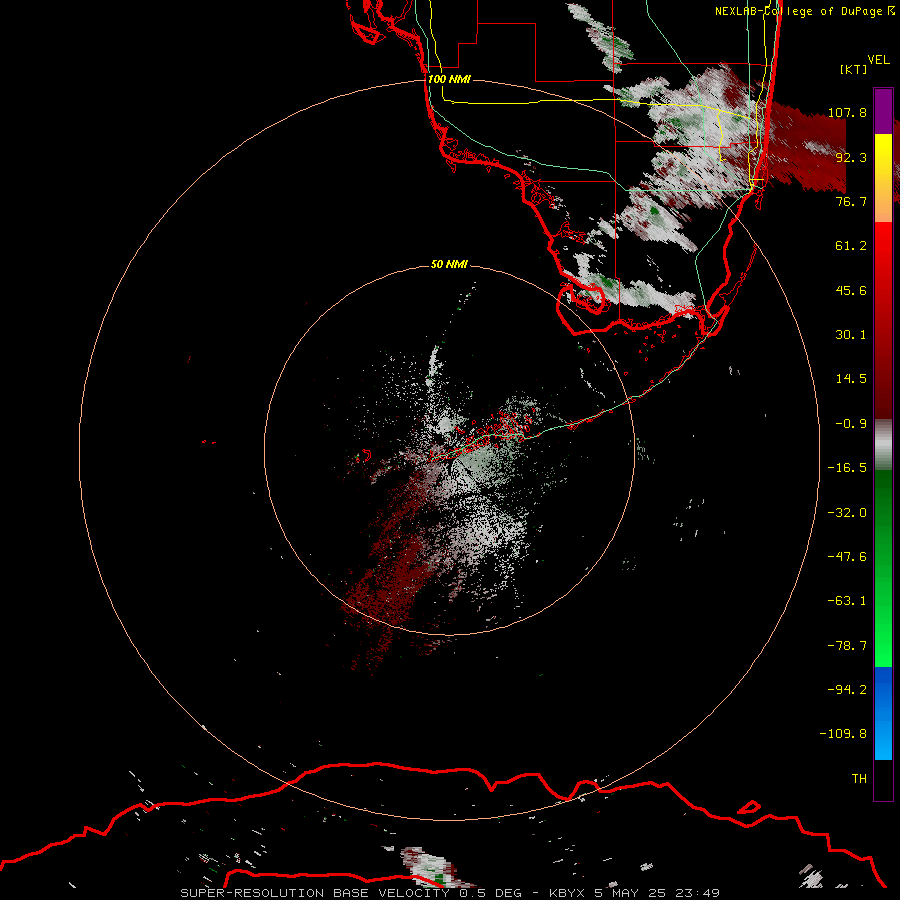Click SUPER-RESOLUTION BASE VELOCITY in the caption
The image size is (900, 900).
pos(315,893)
